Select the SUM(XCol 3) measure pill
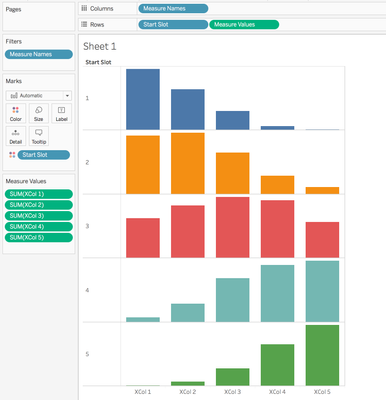The height and width of the screenshot is (400, 386). click(x=39, y=216)
